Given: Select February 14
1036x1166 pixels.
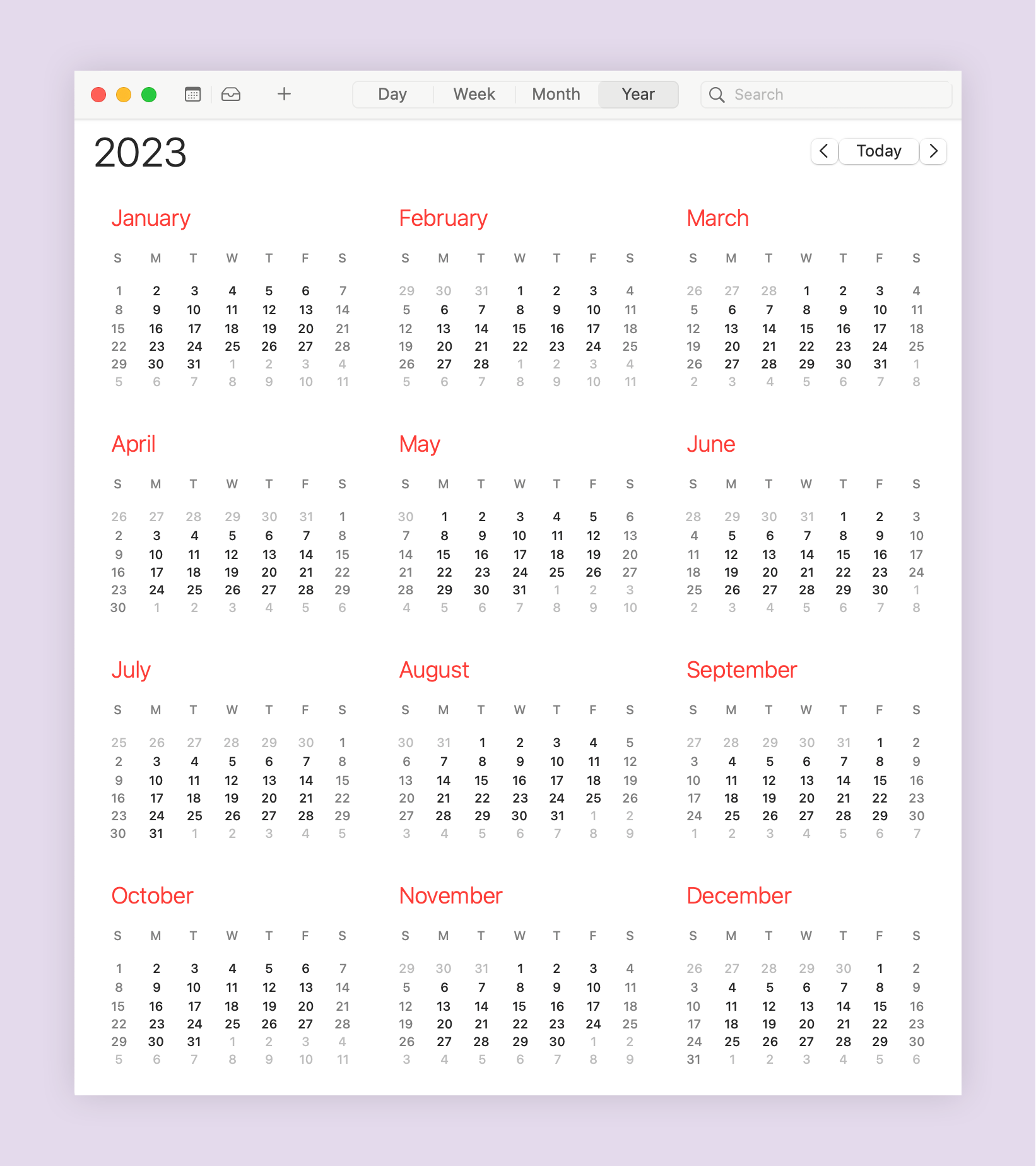Looking at the screenshot, I should pyautogui.click(x=481, y=329).
